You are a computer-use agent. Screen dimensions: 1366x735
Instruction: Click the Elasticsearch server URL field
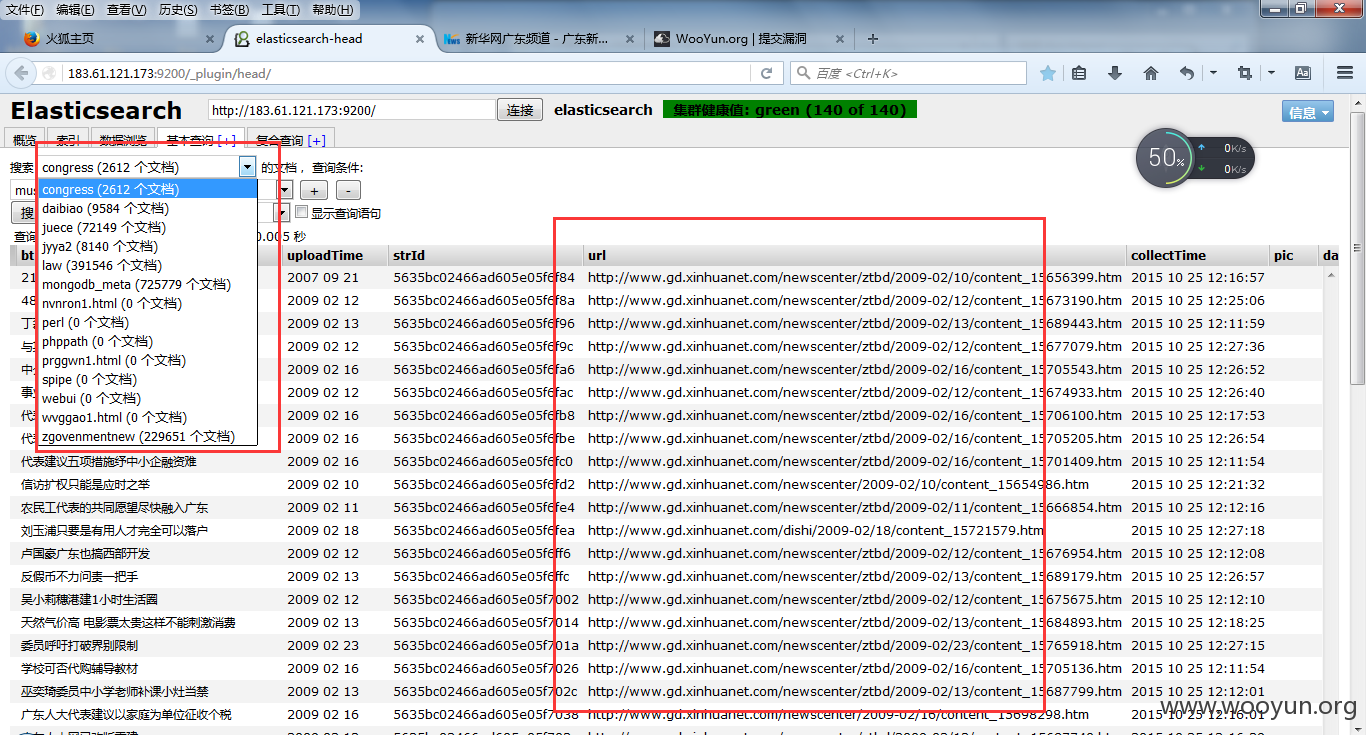351,110
